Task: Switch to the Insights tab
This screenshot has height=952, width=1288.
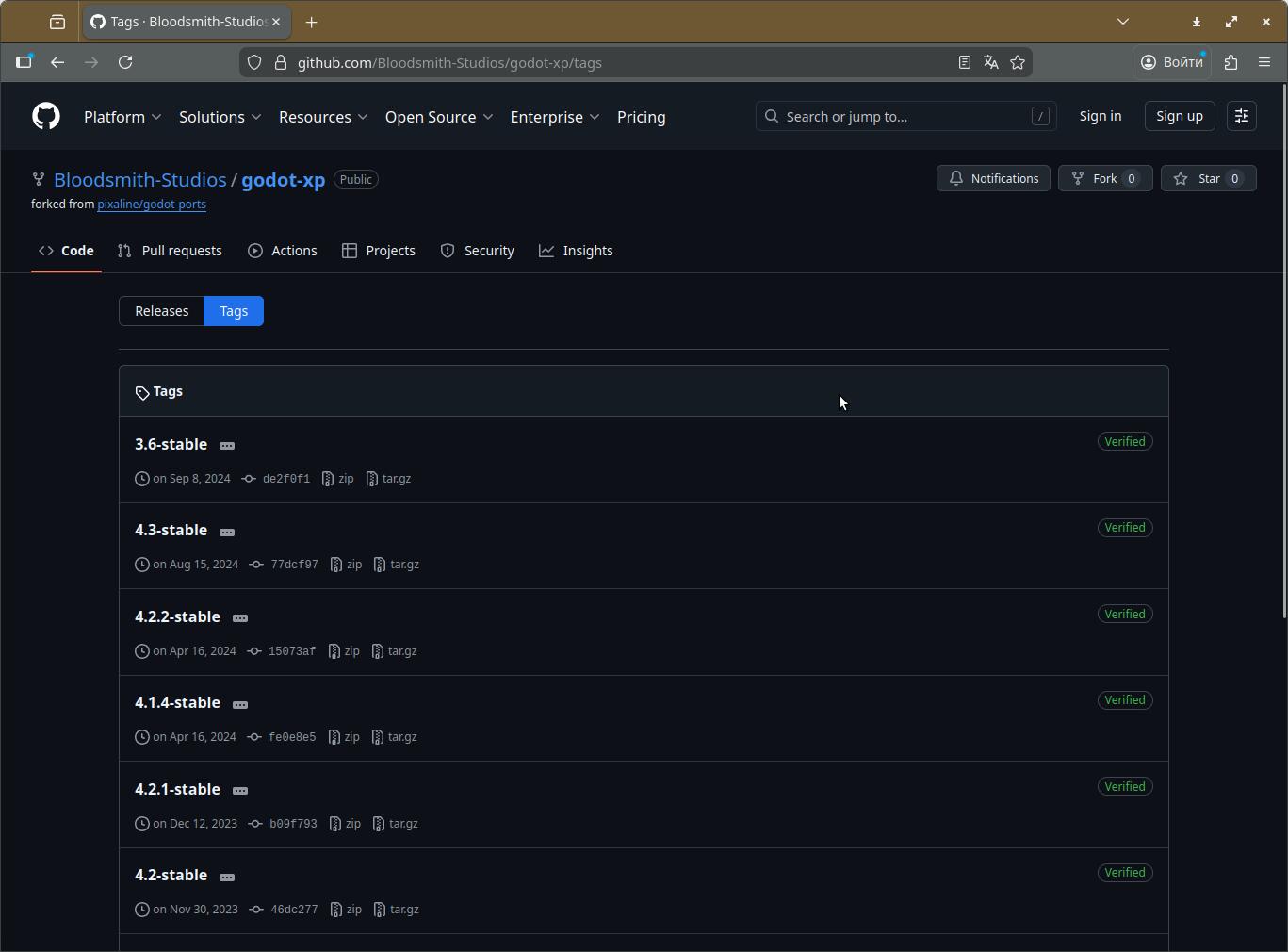Action: (576, 251)
